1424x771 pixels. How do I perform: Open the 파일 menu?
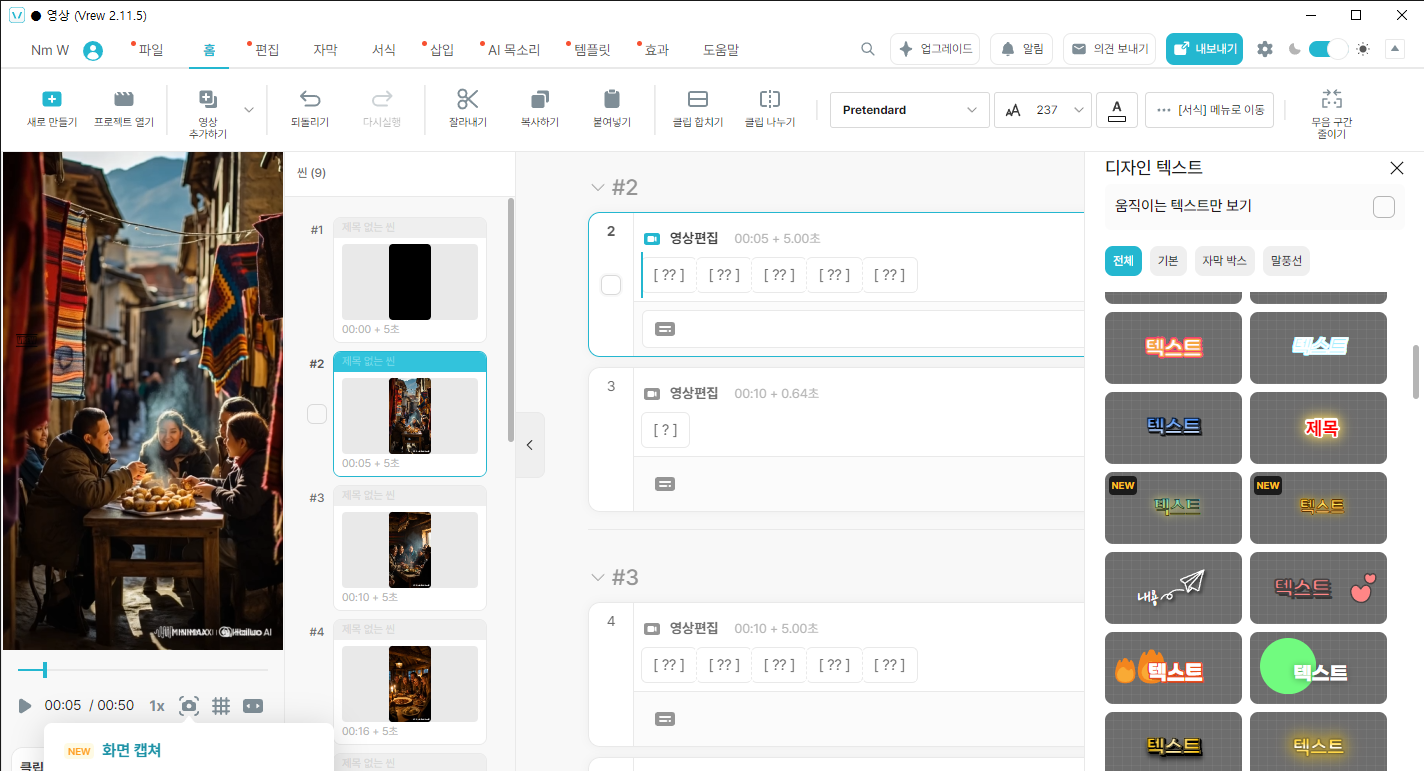(x=151, y=49)
